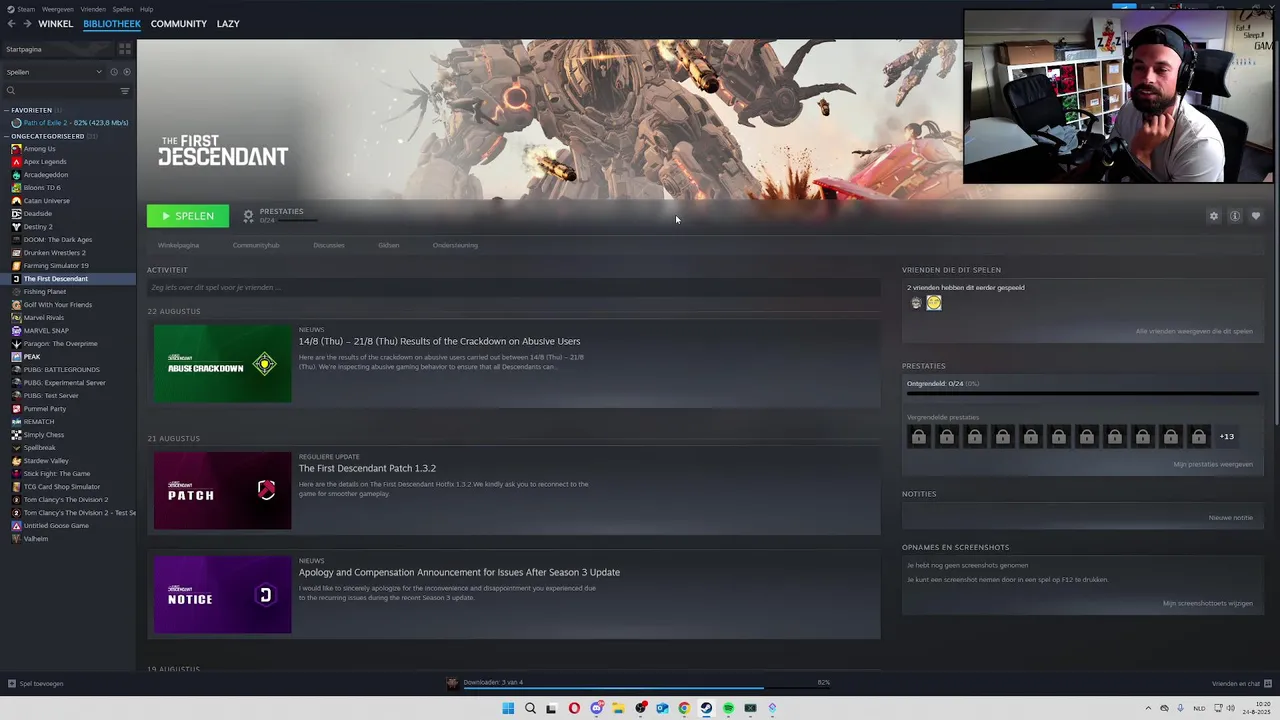Open game settings gear icon

click(1214, 216)
